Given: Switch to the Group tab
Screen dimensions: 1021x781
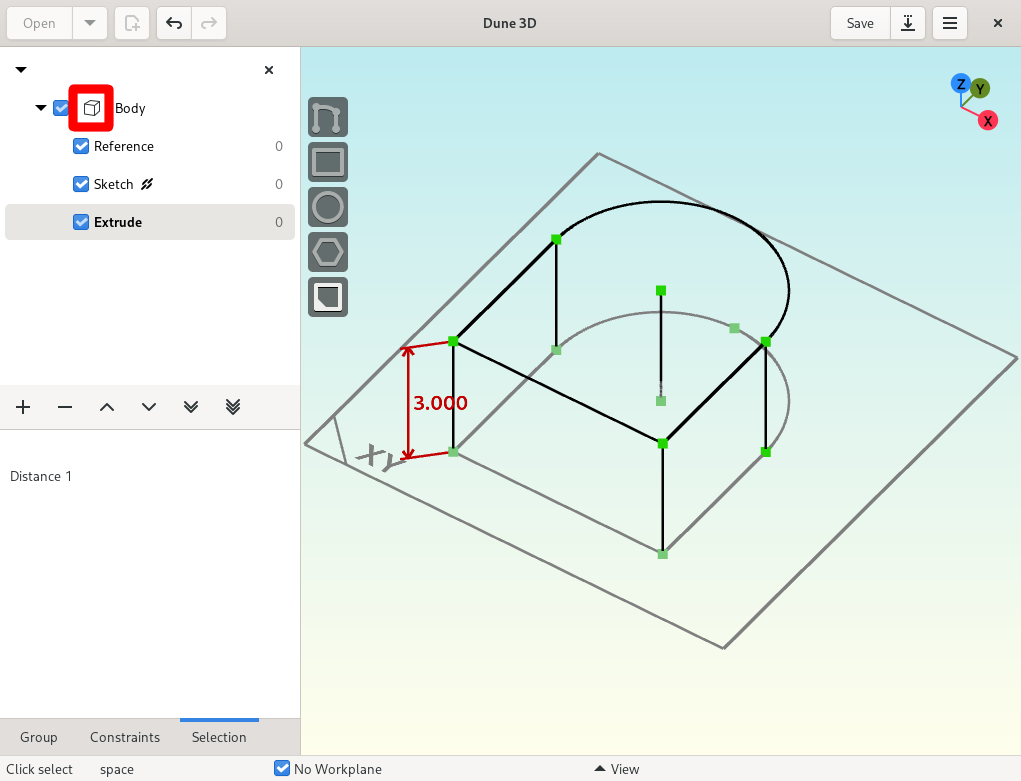Looking at the screenshot, I should coord(38,737).
